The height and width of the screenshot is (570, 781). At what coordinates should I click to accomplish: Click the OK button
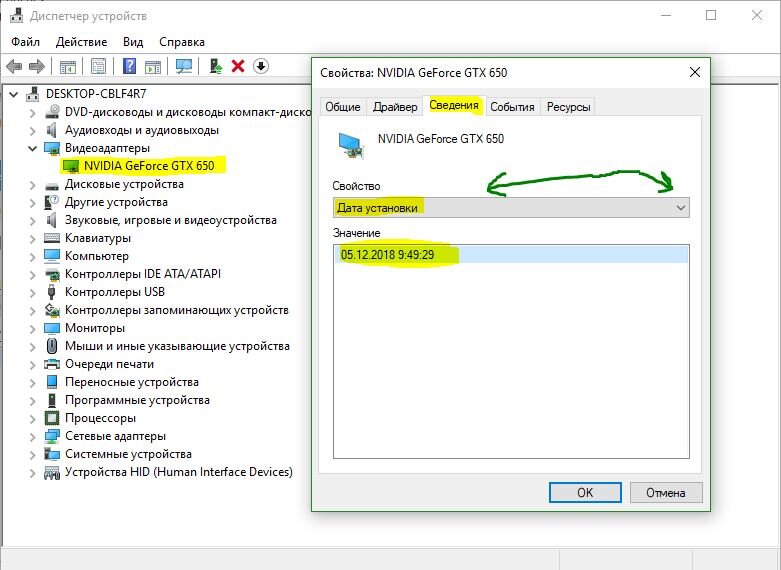pyautogui.click(x=585, y=493)
